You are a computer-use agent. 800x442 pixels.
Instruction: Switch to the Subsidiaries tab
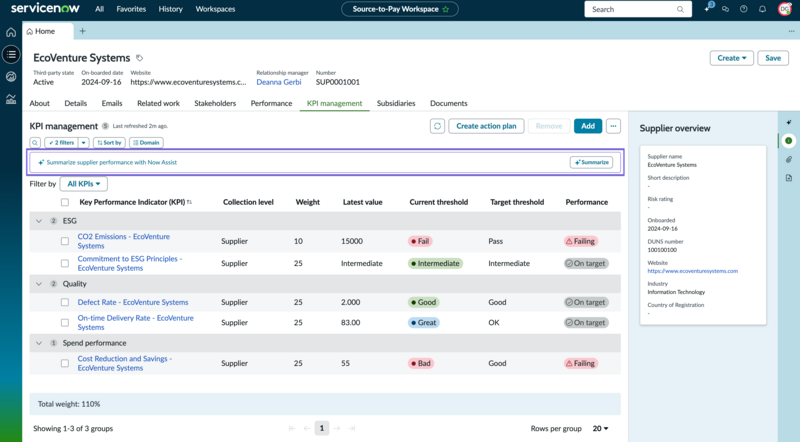(x=396, y=103)
